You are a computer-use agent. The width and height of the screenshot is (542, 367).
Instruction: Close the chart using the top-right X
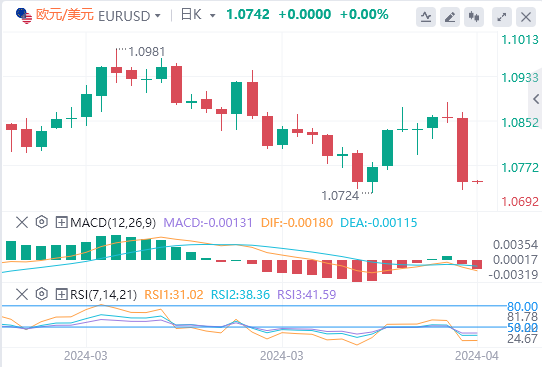(x=526, y=16)
